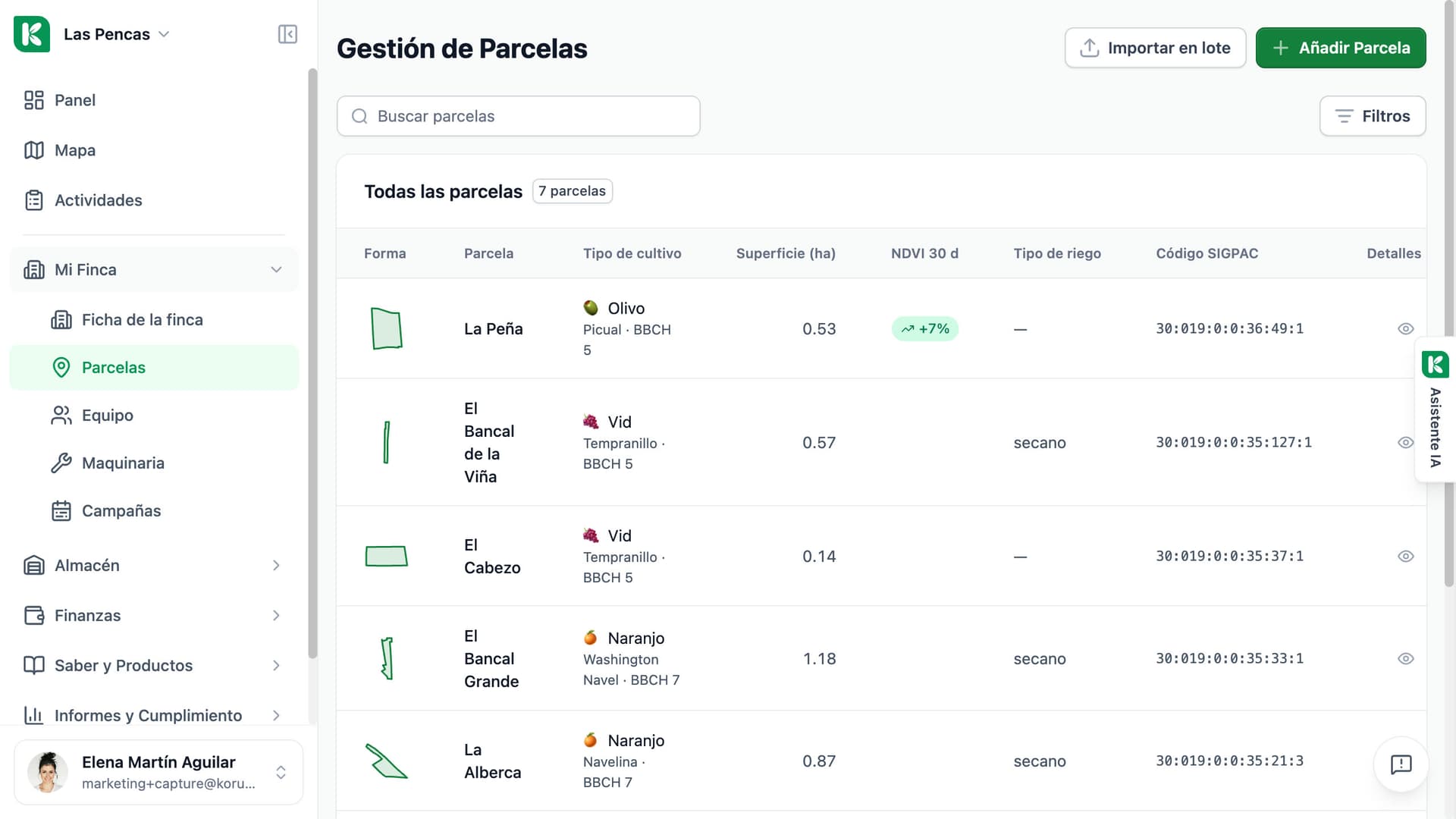Click the Finanzas wallet icon
This screenshot has height=819, width=1456.
[34, 616]
